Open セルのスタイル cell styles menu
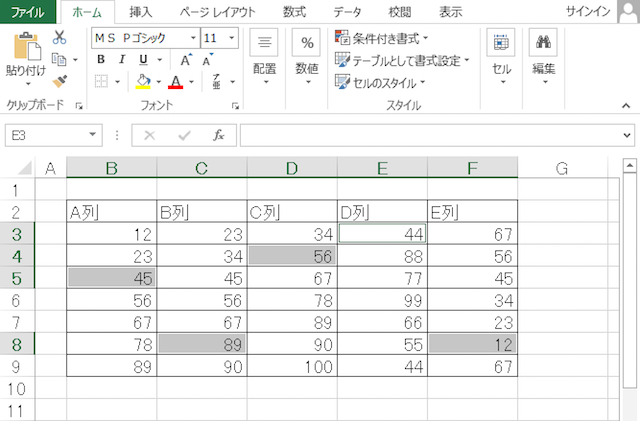This screenshot has width=640, height=421. [380, 82]
